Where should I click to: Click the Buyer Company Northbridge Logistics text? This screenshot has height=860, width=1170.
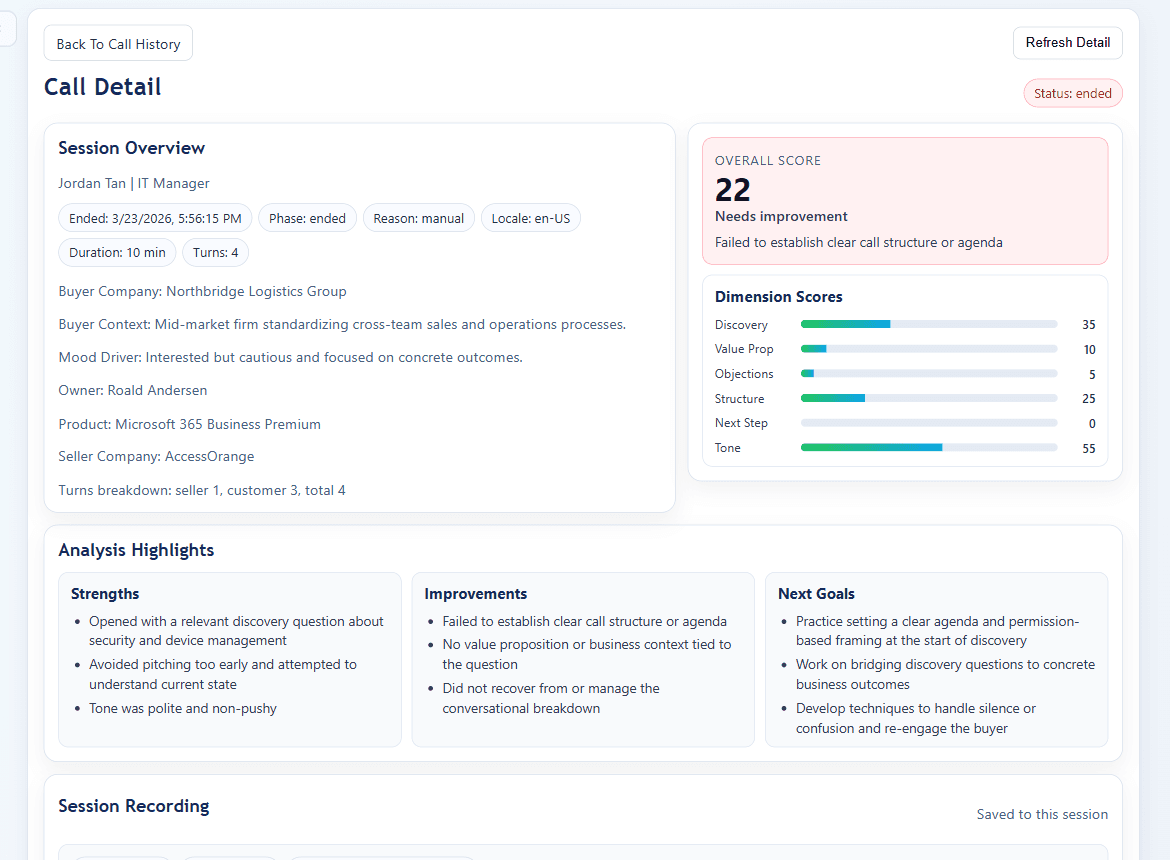click(202, 290)
